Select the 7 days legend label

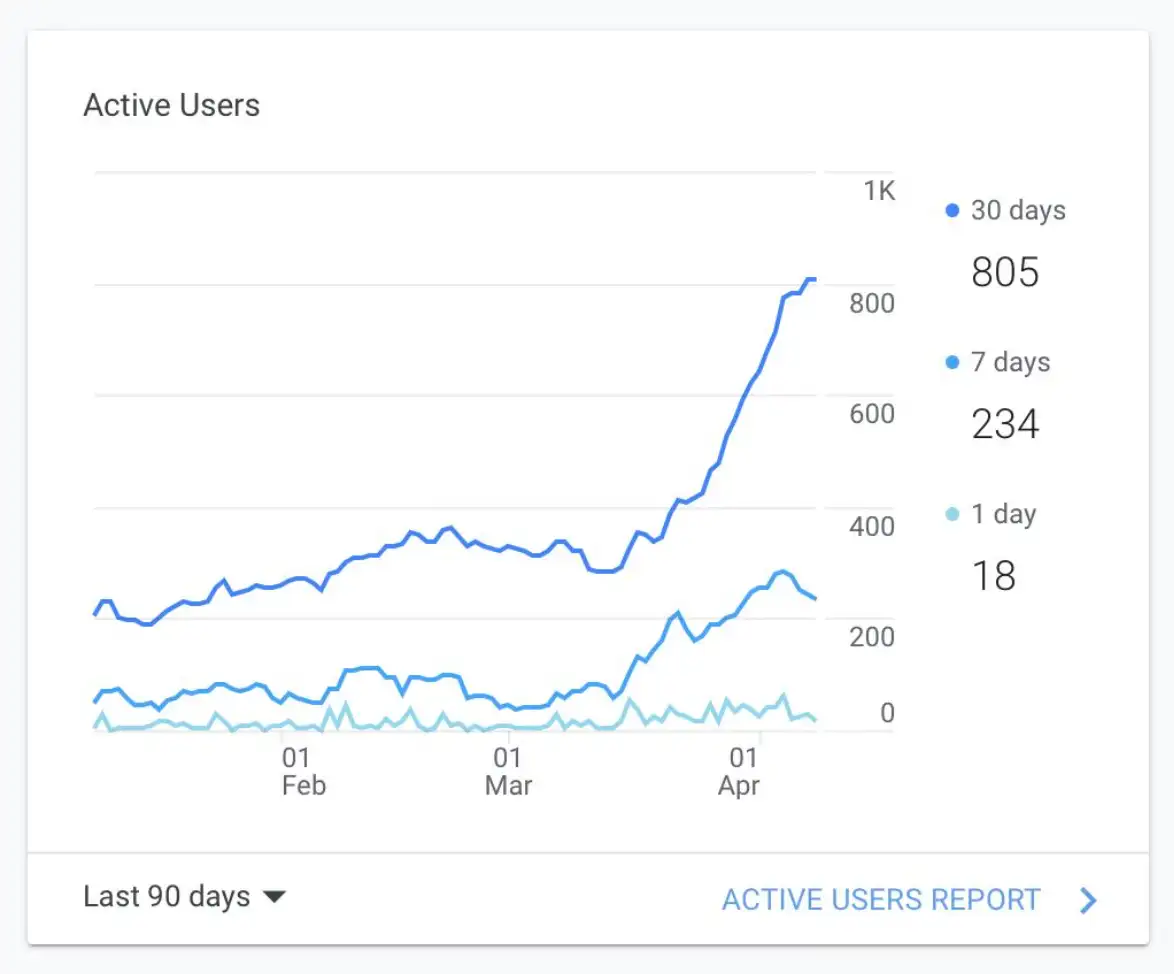tap(1010, 362)
